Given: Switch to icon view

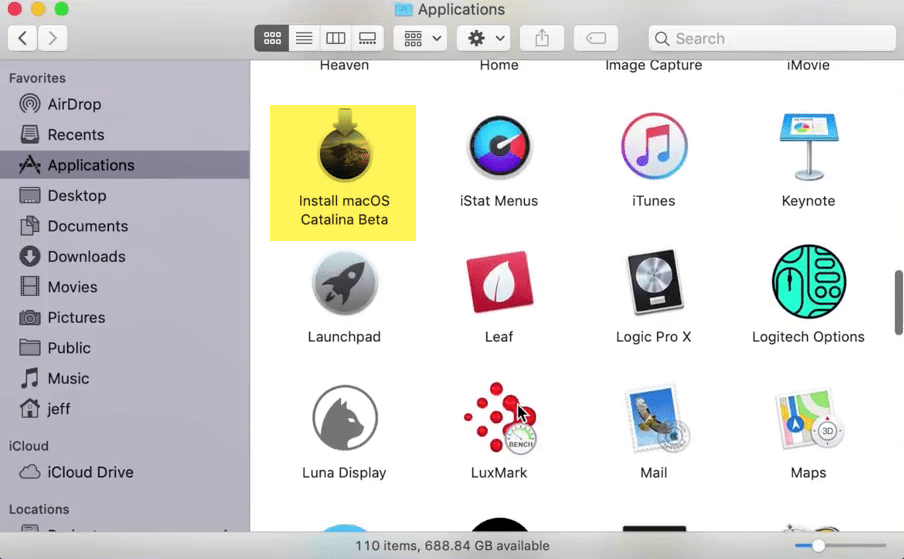Looking at the screenshot, I should point(272,39).
